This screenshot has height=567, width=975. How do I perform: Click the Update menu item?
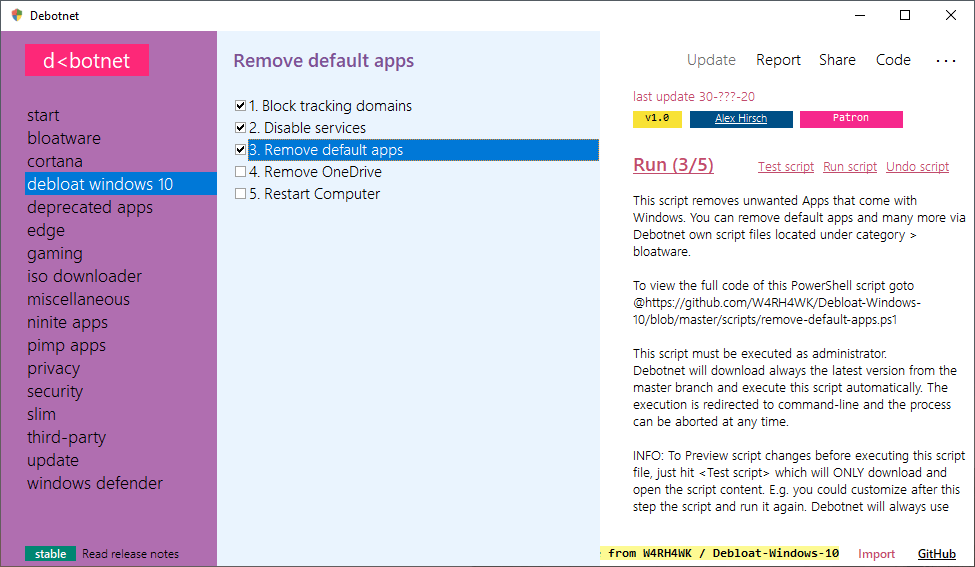pyautogui.click(x=711, y=60)
